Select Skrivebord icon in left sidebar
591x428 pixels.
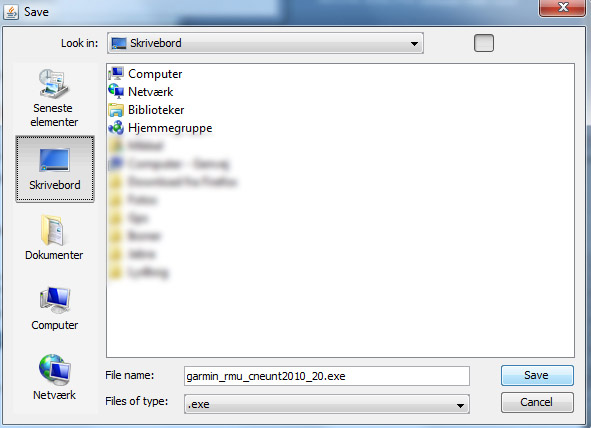55,169
